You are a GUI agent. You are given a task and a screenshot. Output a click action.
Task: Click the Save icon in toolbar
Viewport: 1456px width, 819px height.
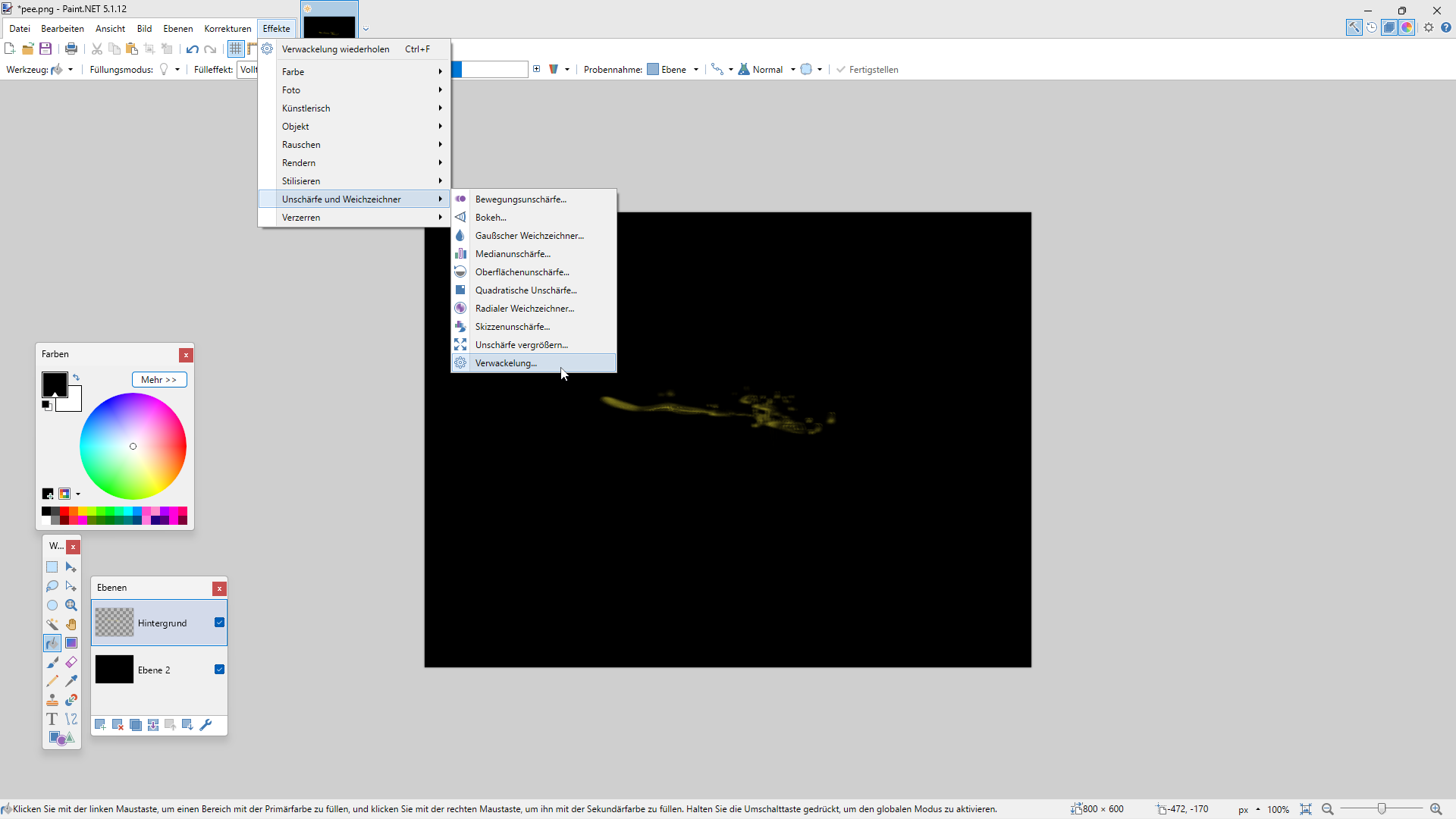(45, 49)
